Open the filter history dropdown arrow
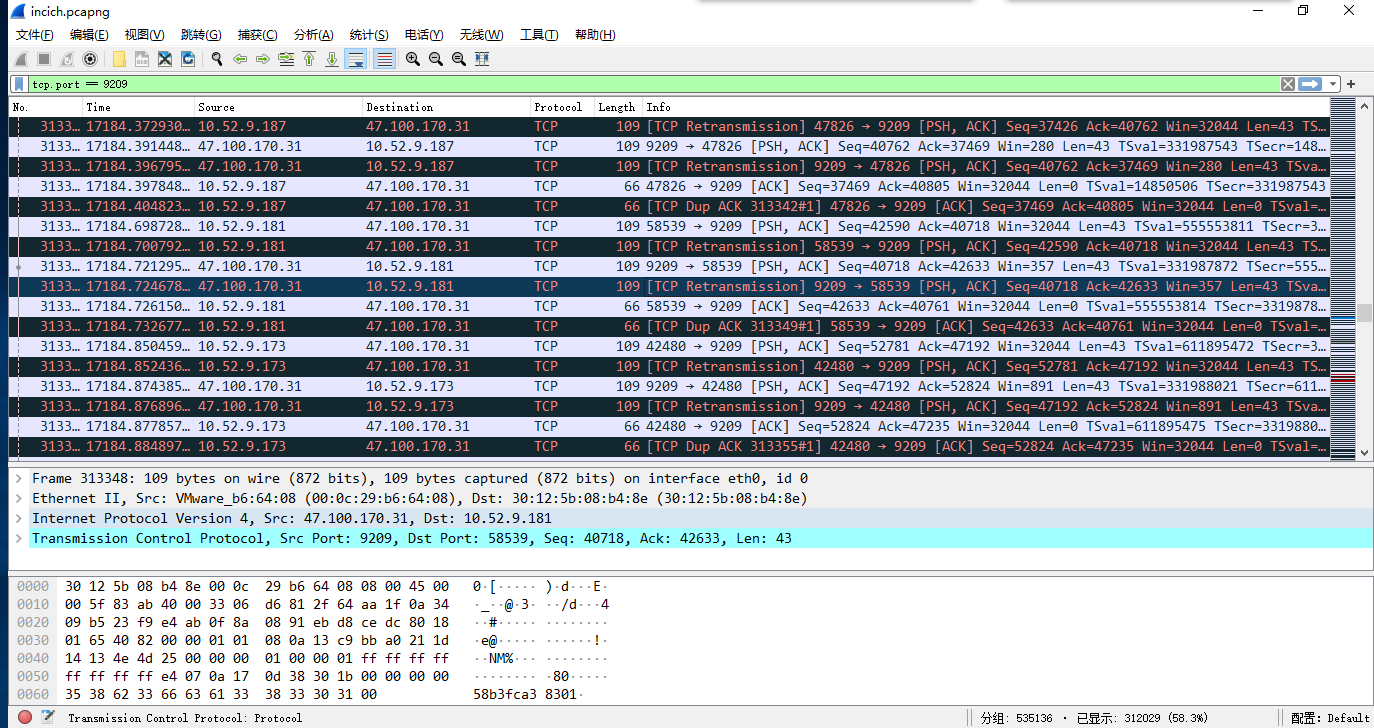1374x728 pixels. pos(1331,84)
